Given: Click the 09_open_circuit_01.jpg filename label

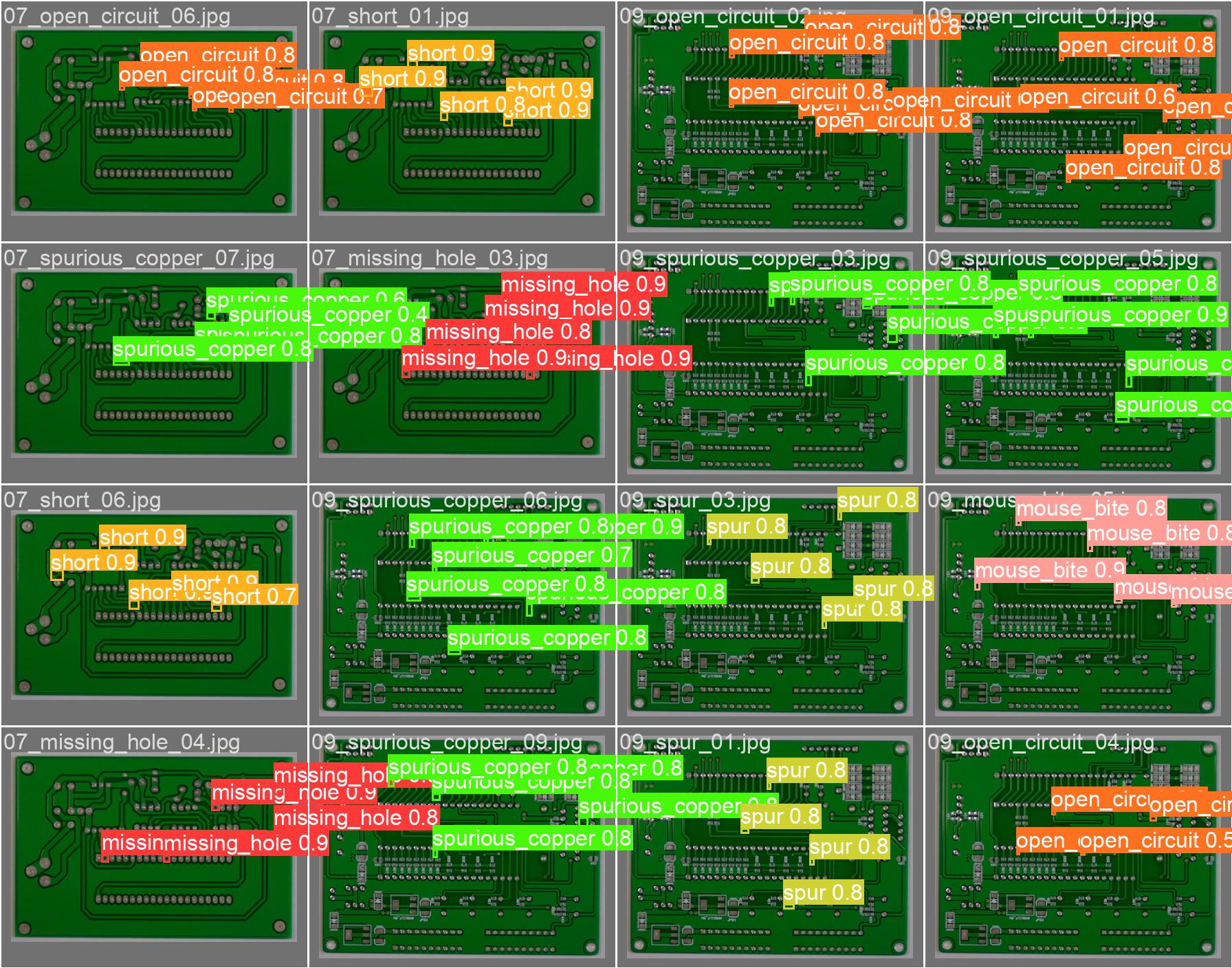Looking at the screenshot, I should point(1040,16).
